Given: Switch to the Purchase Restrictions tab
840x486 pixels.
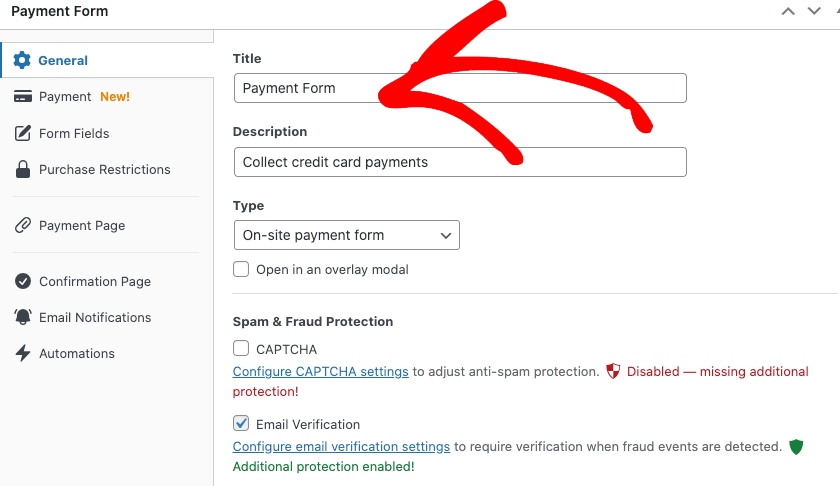Looking at the screenshot, I should tap(104, 170).
